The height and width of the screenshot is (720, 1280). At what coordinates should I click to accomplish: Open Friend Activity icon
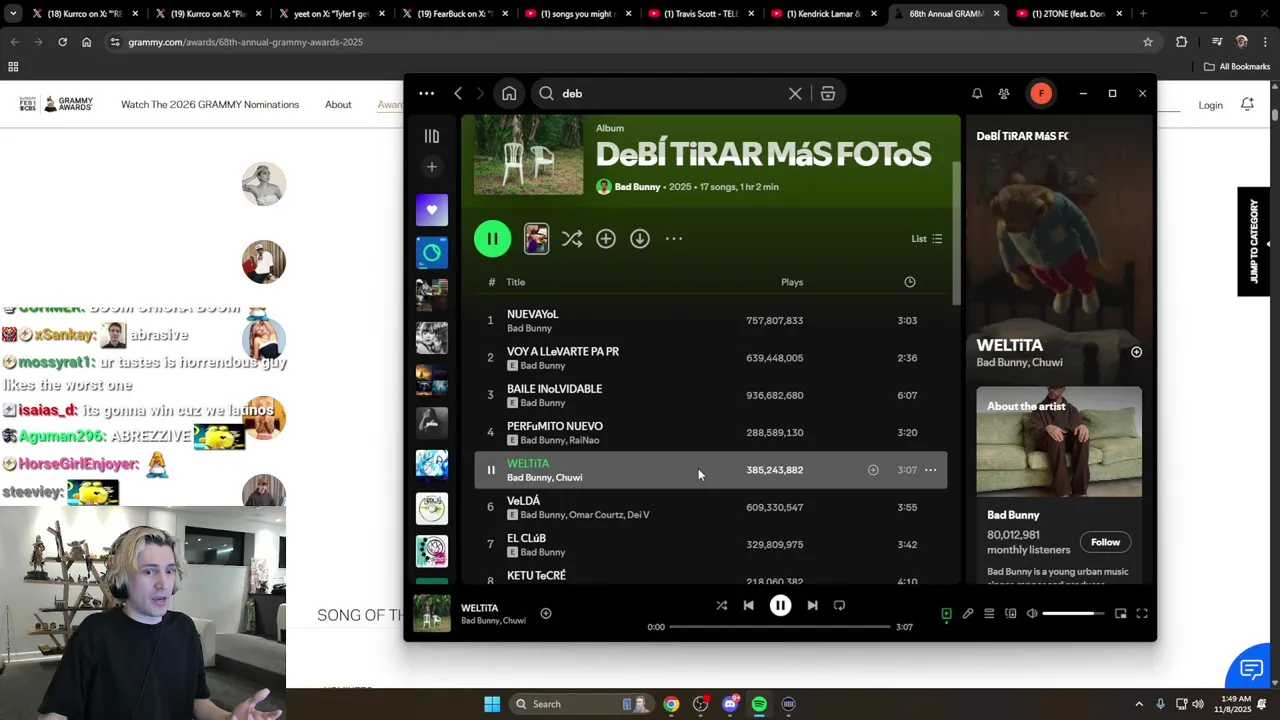tap(1004, 93)
